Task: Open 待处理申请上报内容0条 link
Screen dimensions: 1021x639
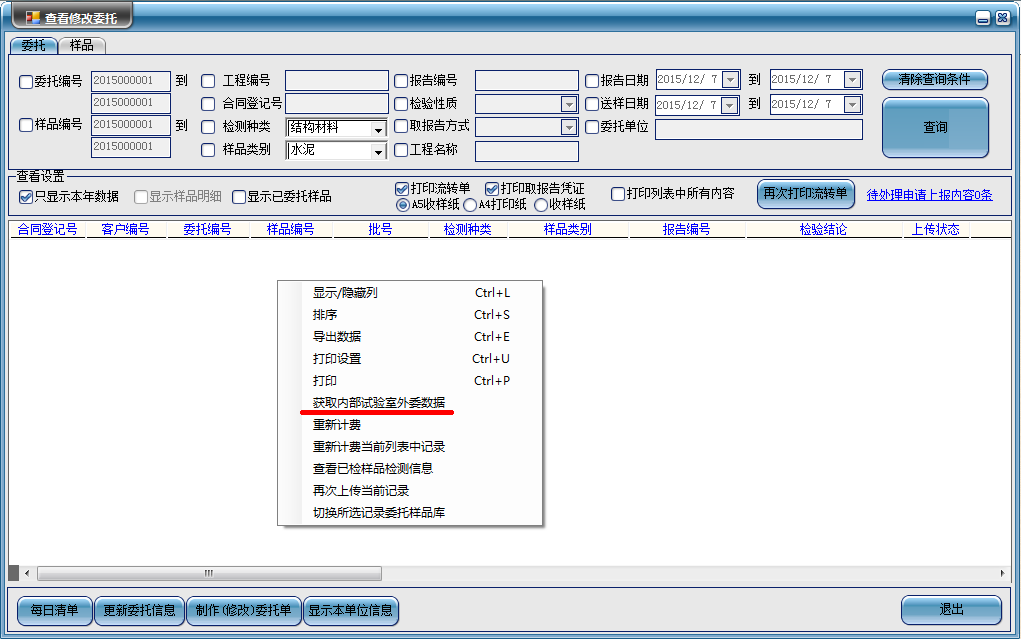Action: click(929, 195)
